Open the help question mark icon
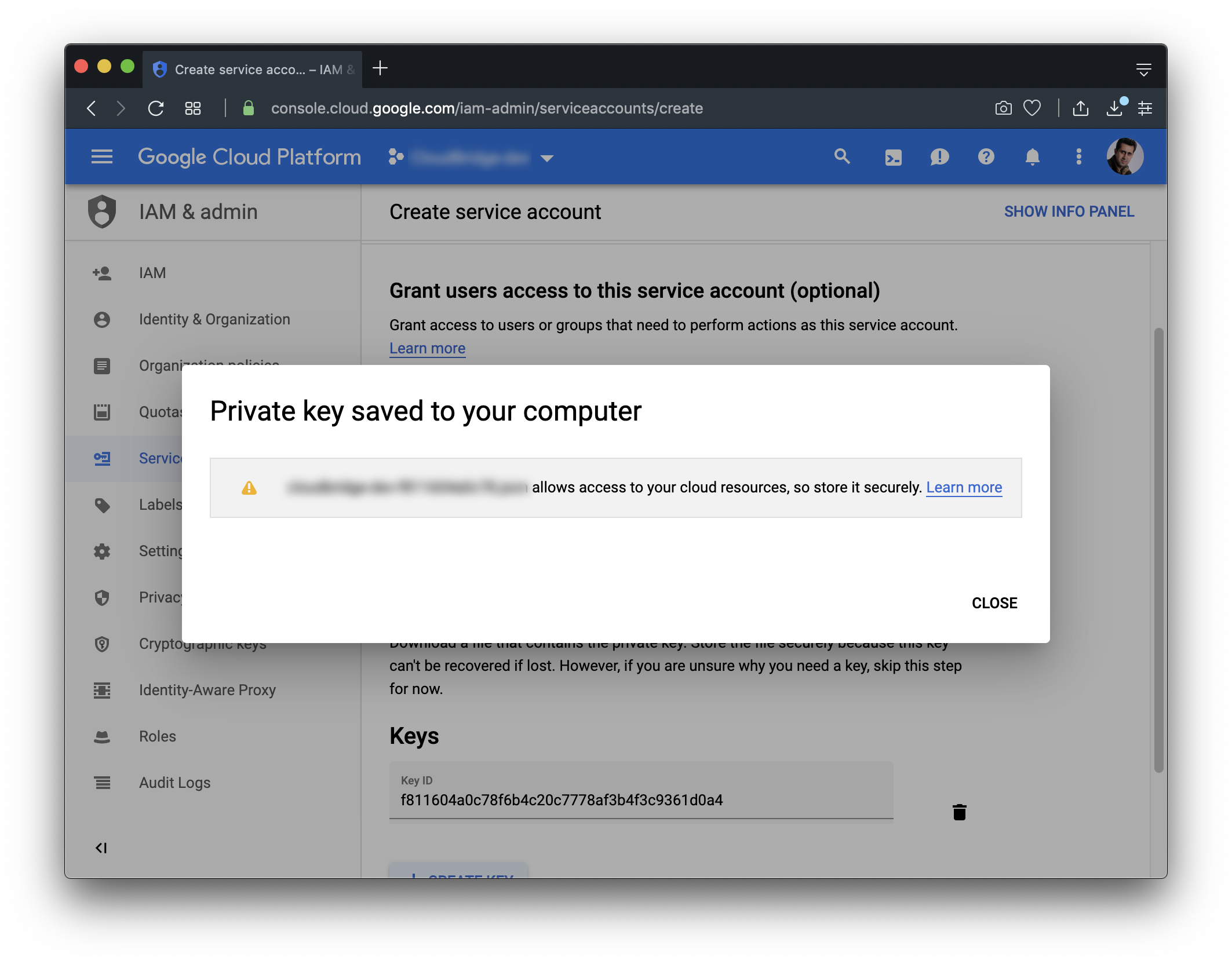Viewport: 1232px width, 964px height. (x=986, y=156)
